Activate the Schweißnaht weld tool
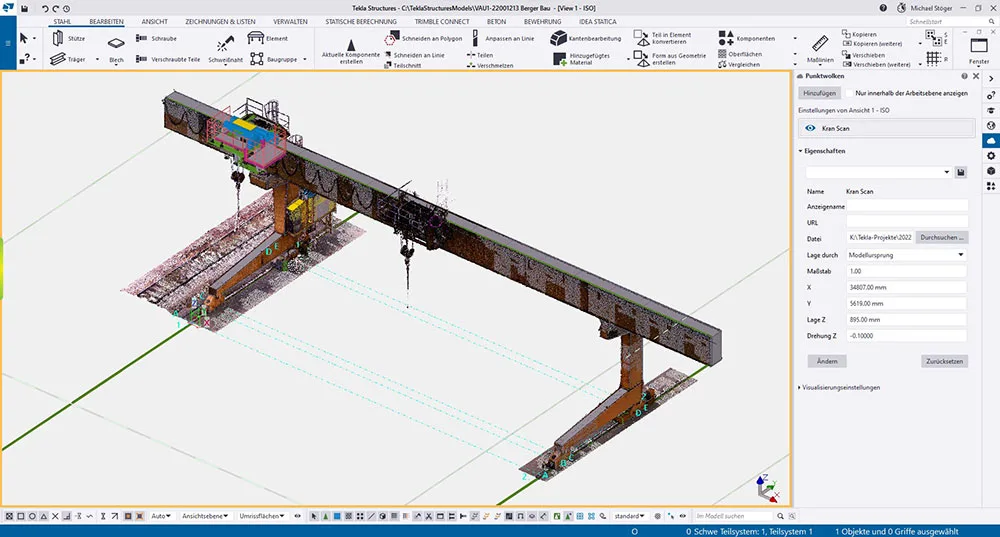This screenshot has width=1000, height=537. pyautogui.click(x=226, y=50)
